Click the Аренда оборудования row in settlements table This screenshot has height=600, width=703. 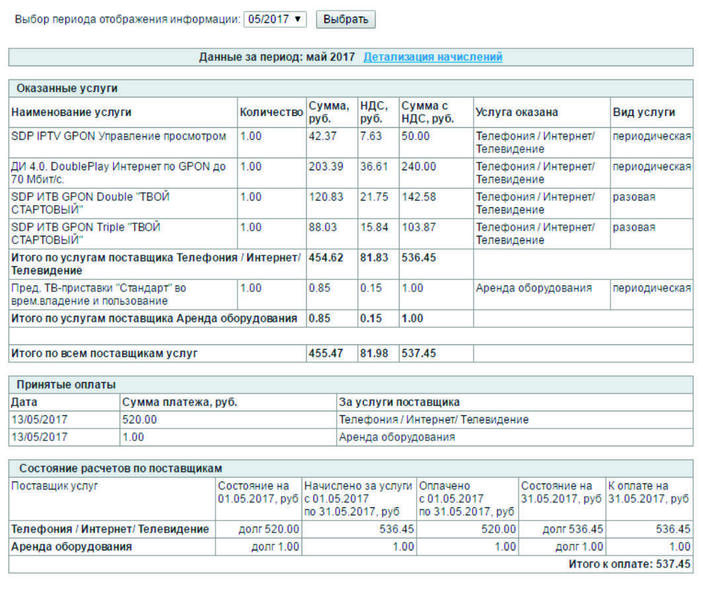point(351,547)
